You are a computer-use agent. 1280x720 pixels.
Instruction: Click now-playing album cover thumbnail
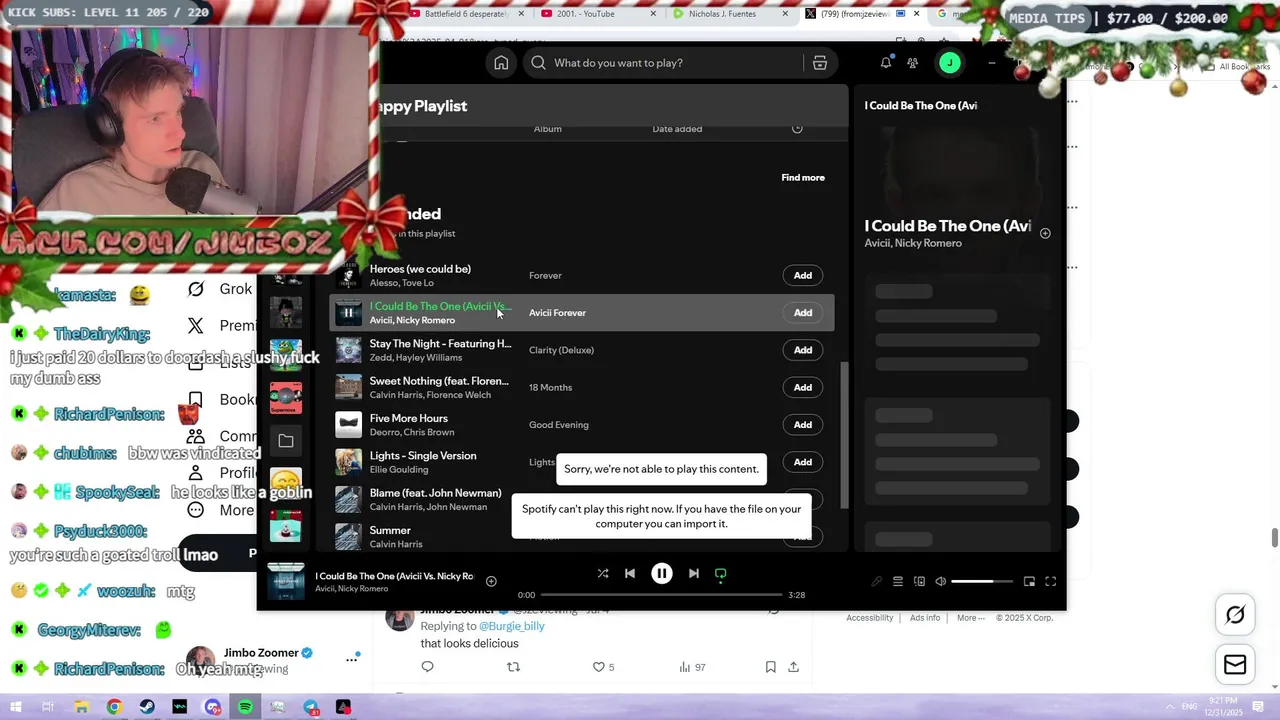[285, 581]
